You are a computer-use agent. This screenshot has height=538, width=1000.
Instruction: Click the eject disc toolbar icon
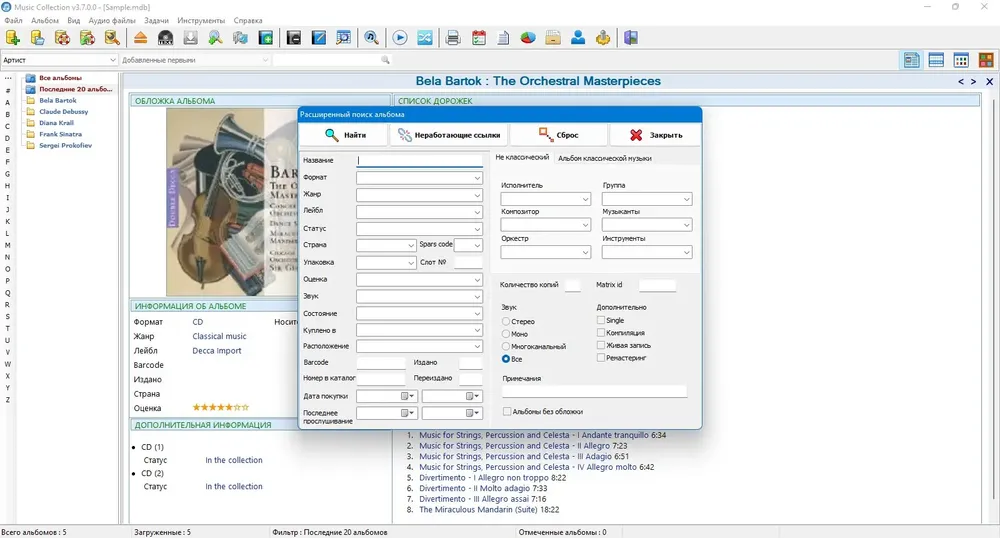(x=140, y=38)
